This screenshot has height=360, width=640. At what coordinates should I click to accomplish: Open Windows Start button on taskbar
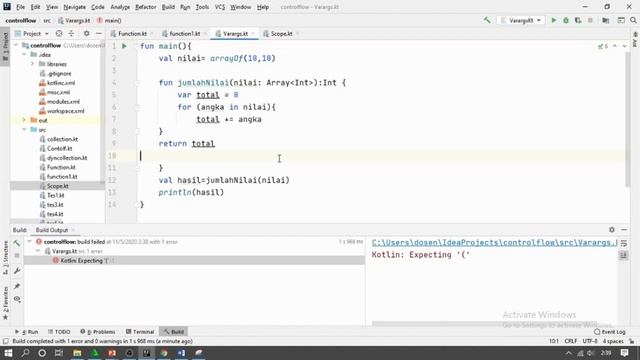[x=8, y=353]
